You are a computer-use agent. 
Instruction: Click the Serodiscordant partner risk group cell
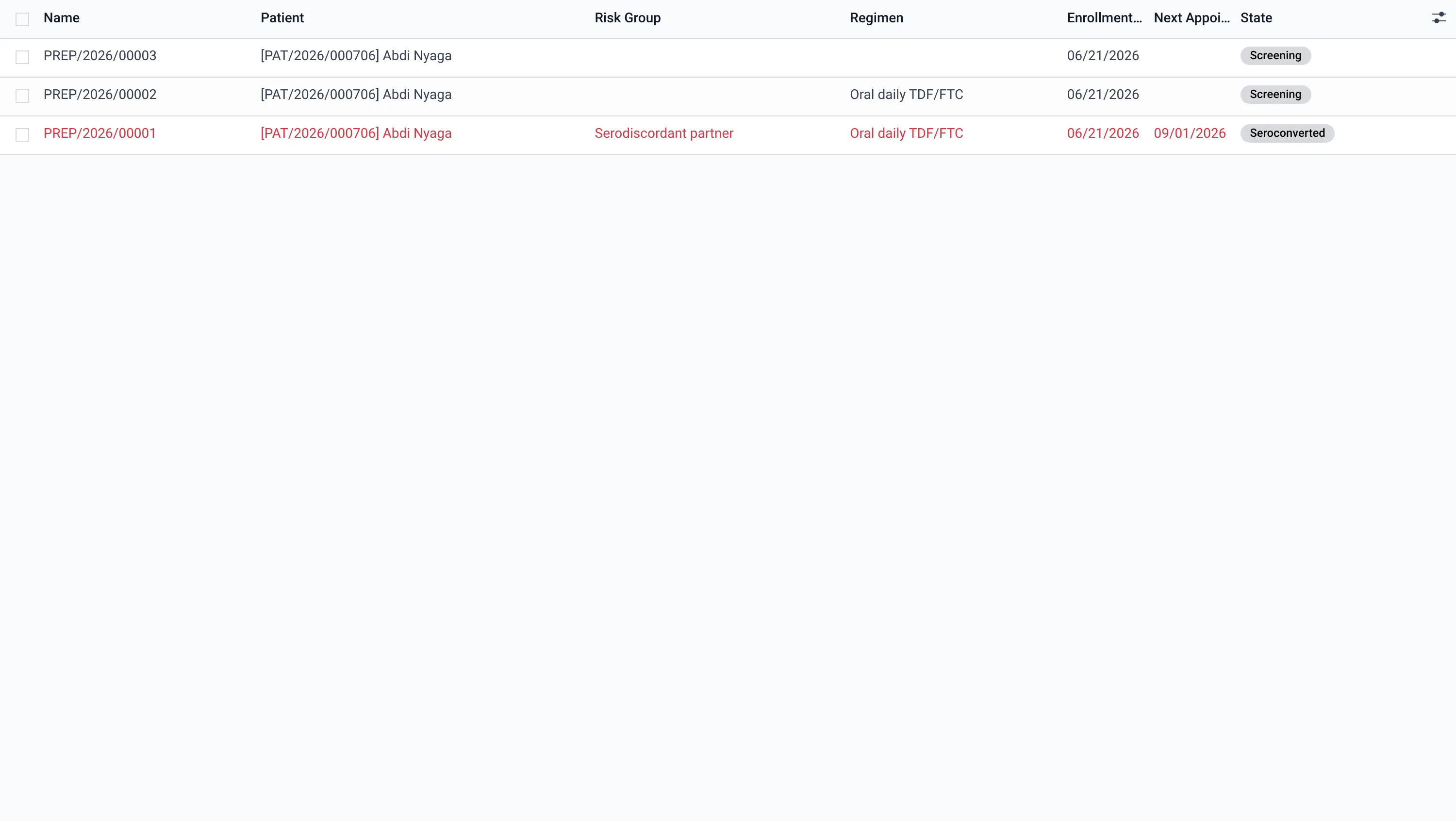(663, 133)
